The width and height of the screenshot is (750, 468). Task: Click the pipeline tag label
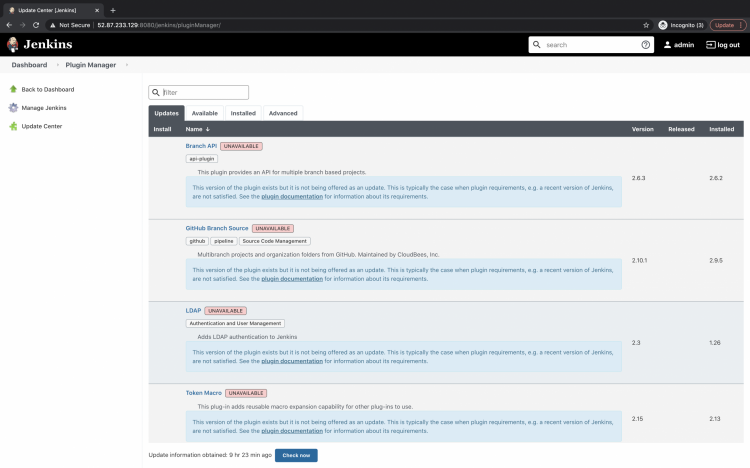coord(224,241)
